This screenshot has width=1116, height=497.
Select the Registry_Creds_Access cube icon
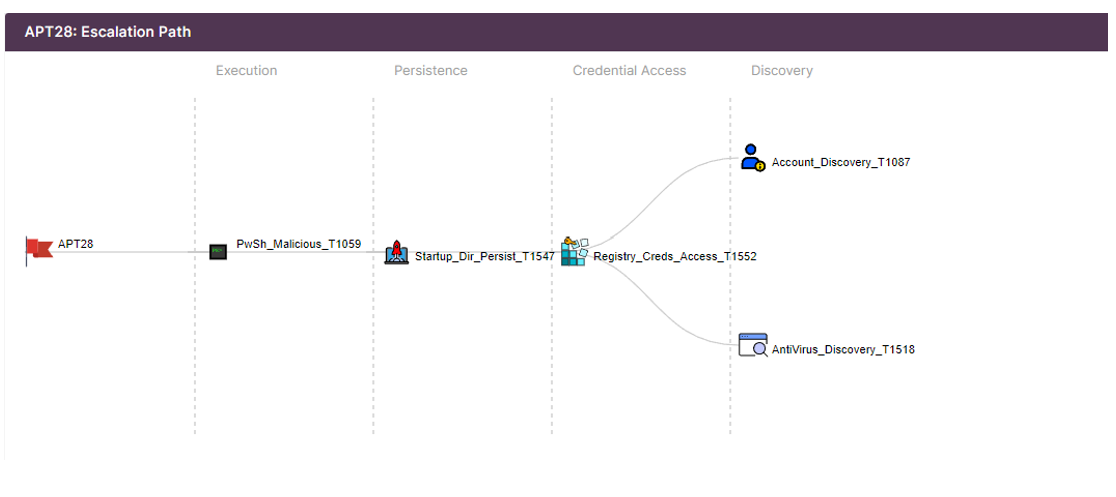(x=574, y=252)
